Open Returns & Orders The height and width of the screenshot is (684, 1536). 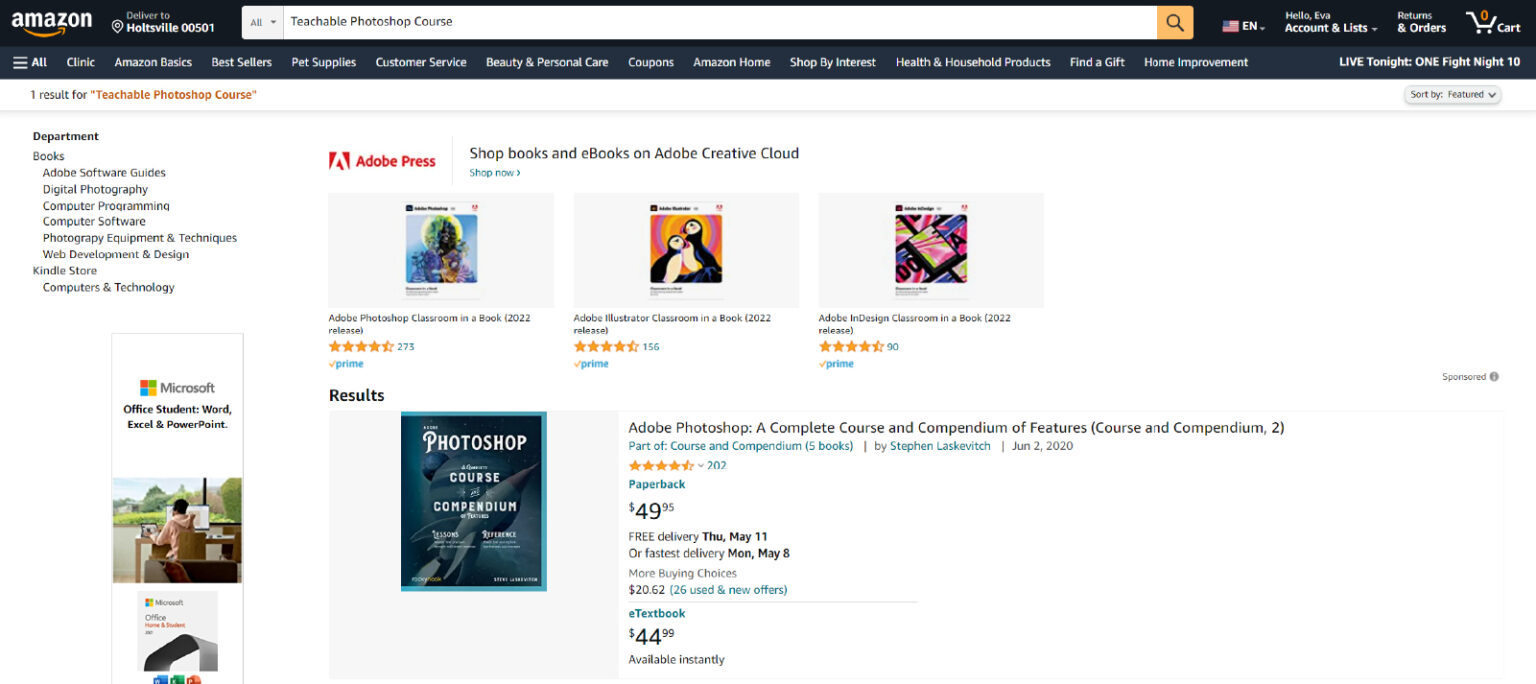(x=1420, y=22)
